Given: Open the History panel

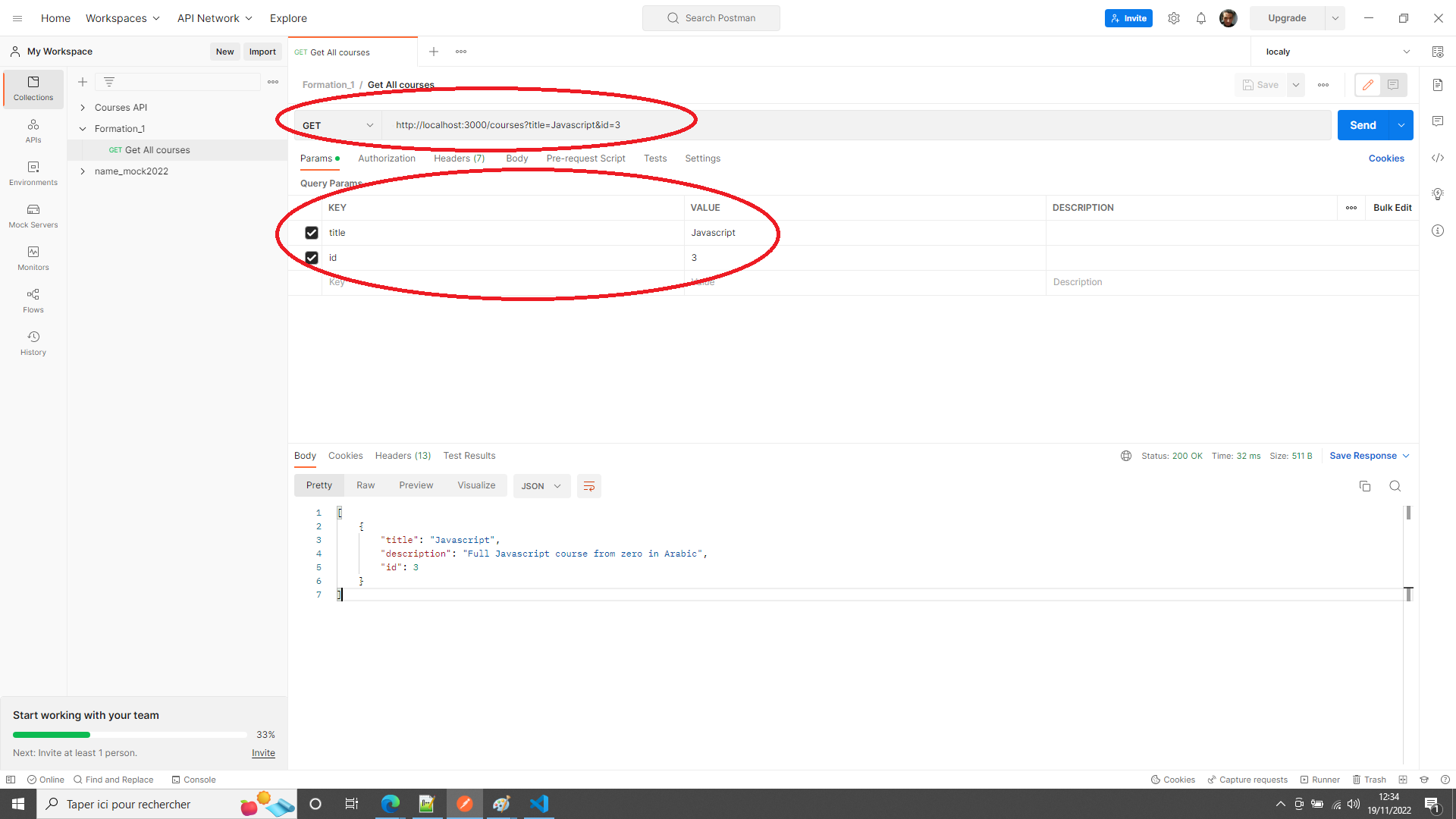Looking at the screenshot, I should click(33, 343).
